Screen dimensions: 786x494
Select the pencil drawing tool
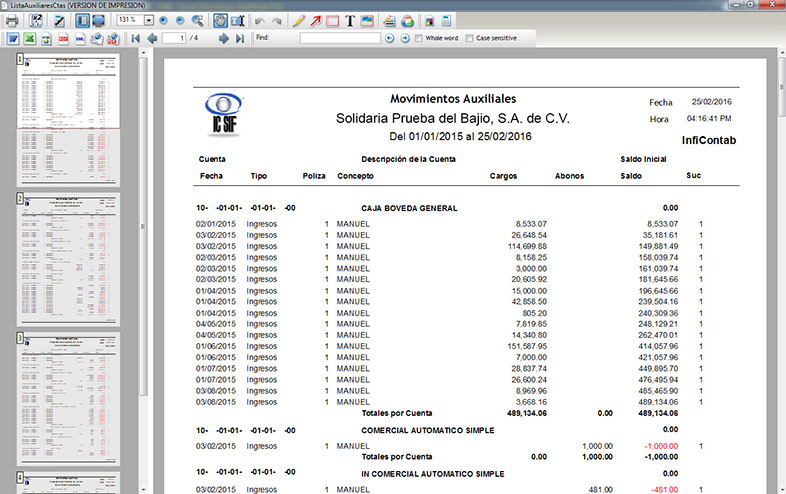point(300,19)
